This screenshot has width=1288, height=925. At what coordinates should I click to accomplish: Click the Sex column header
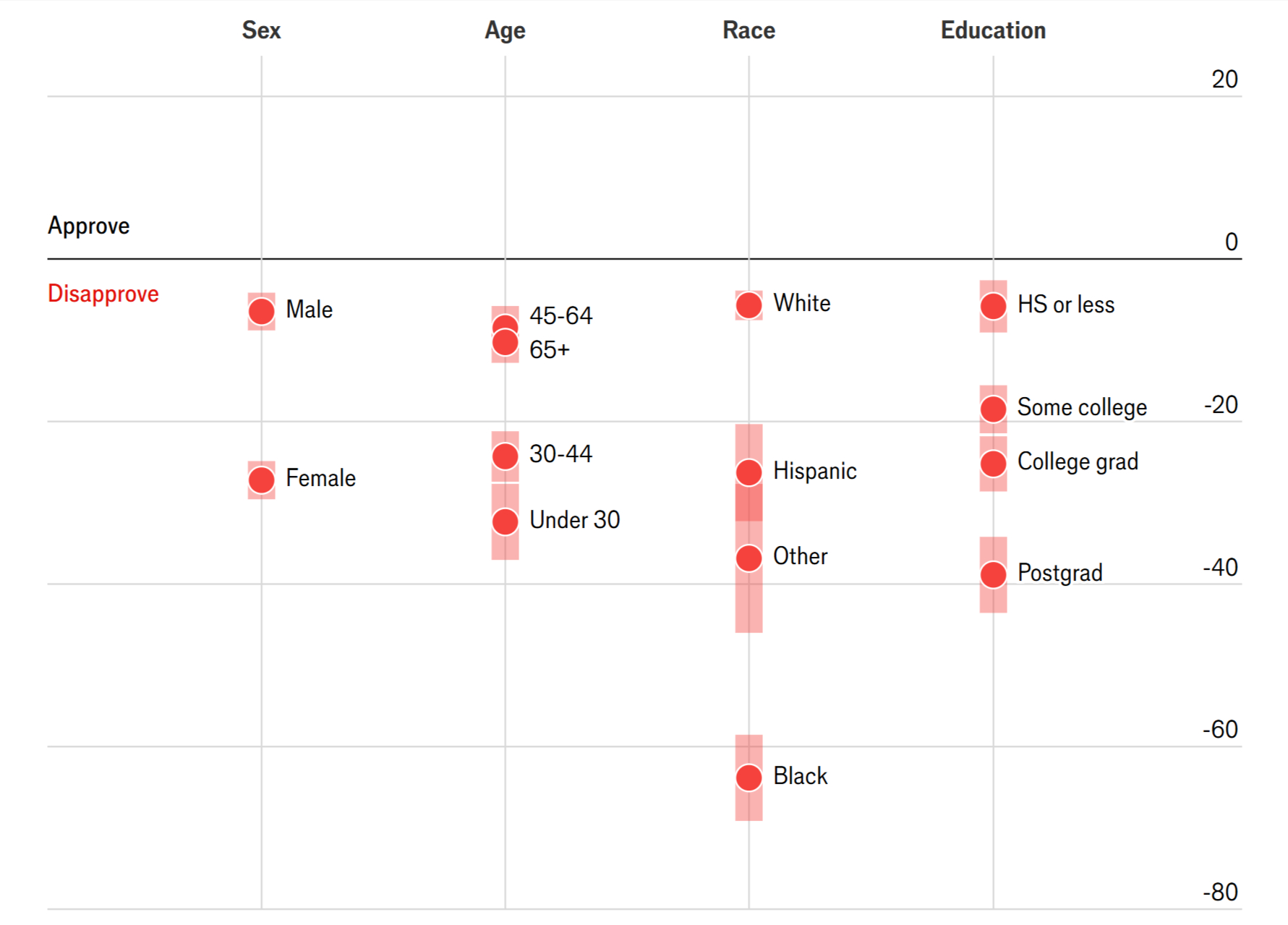261,30
